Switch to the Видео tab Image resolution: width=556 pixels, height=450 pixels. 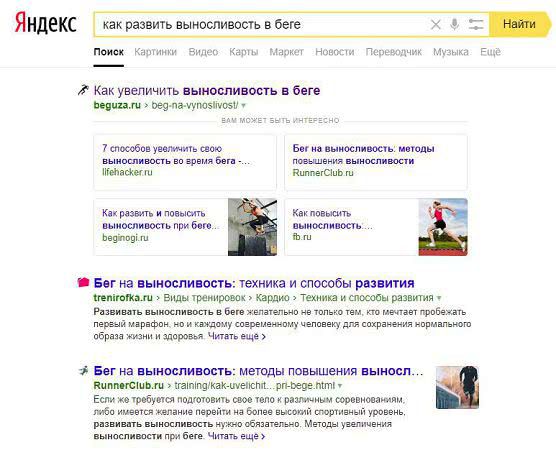coord(203,52)
